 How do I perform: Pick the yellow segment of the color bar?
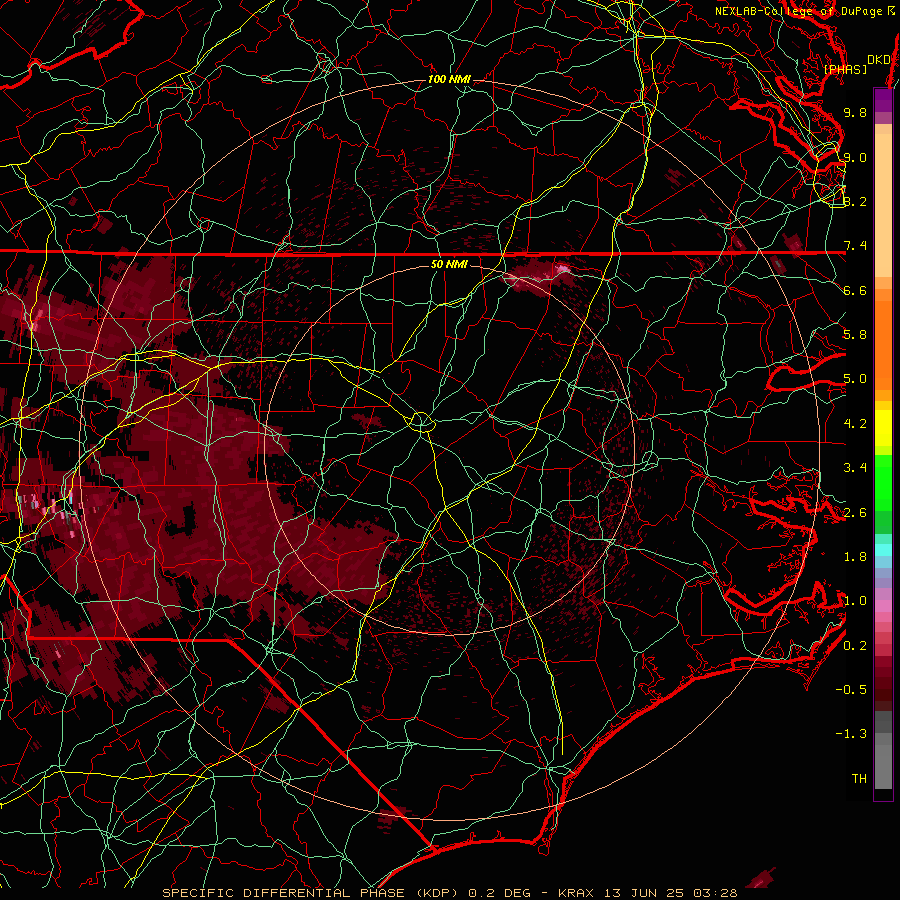(x=883, y=428)
